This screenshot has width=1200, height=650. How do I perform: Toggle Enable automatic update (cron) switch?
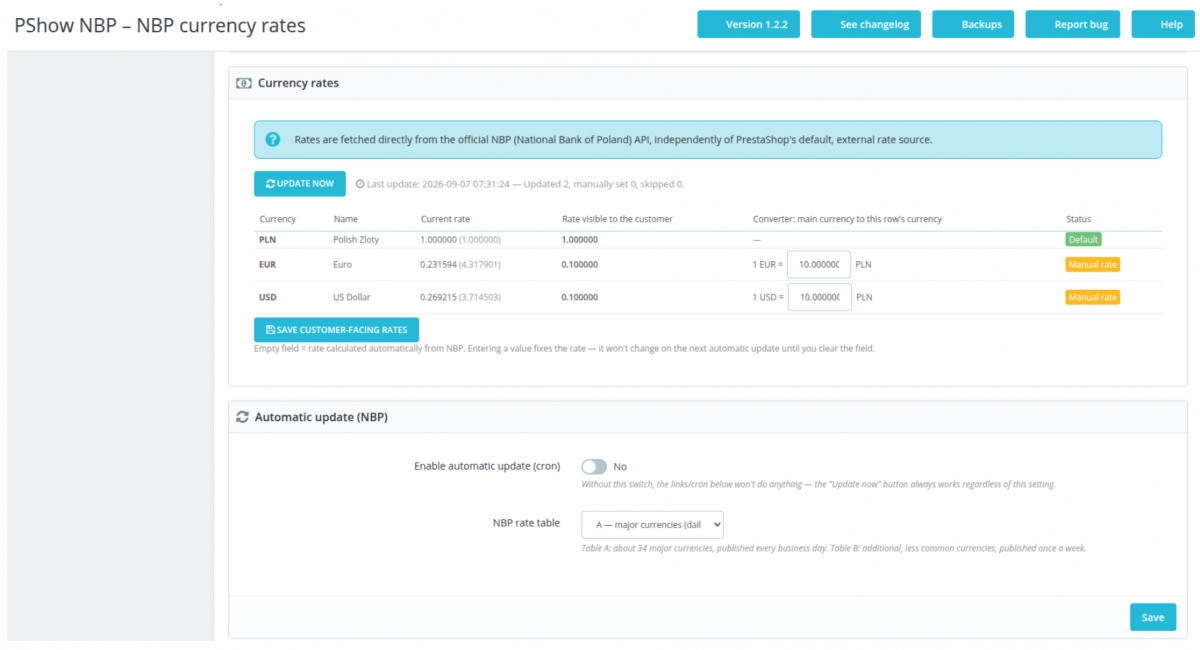point(594,467)
